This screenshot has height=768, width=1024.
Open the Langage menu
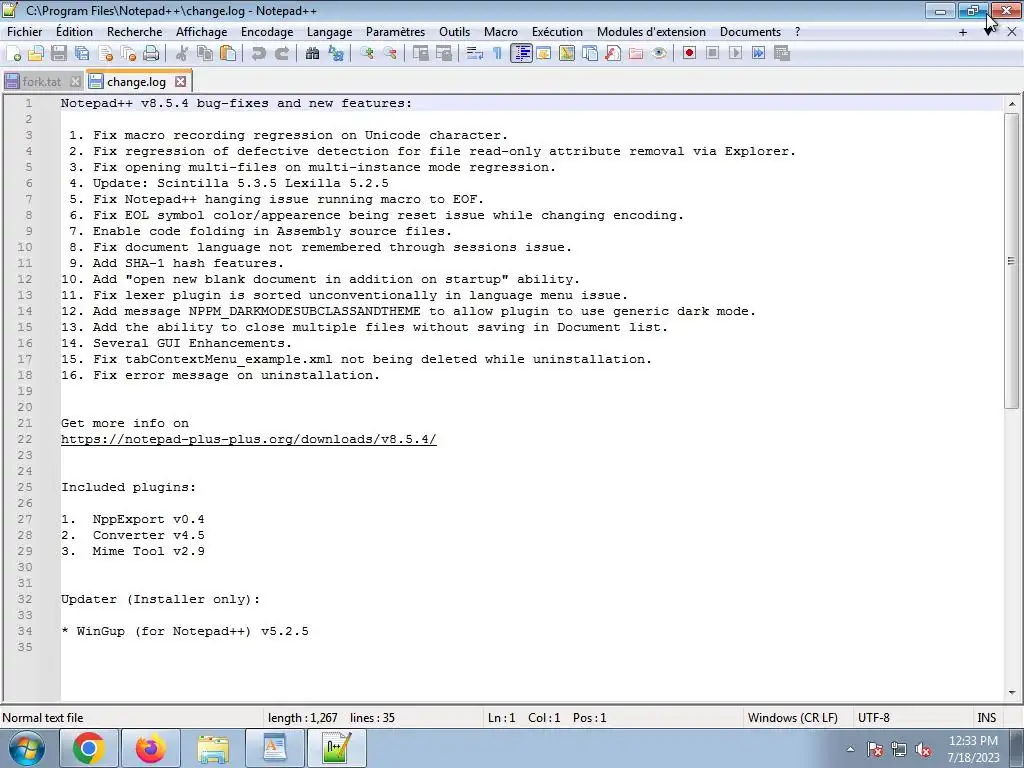(x=329, y=32)
